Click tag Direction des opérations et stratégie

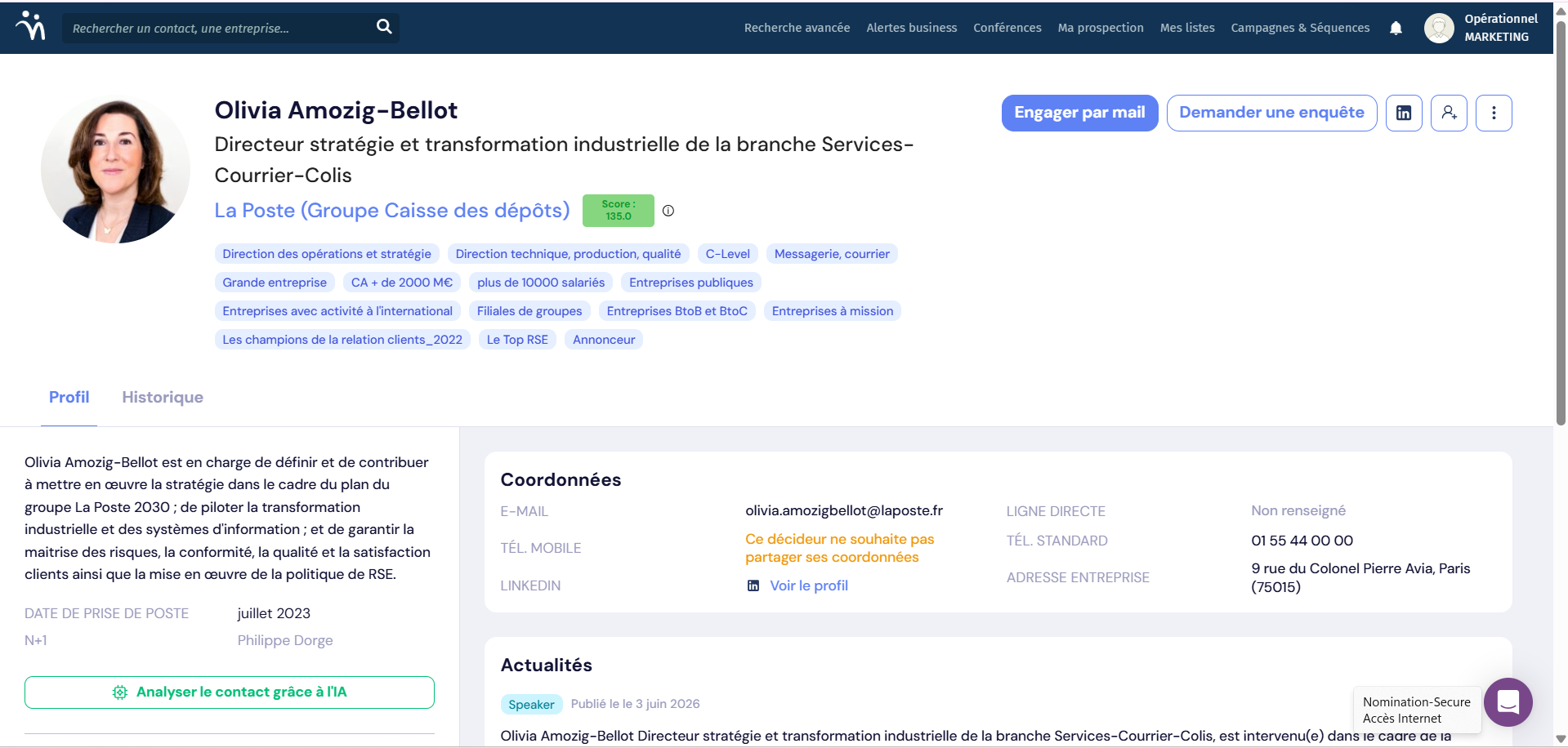[327, 254]
